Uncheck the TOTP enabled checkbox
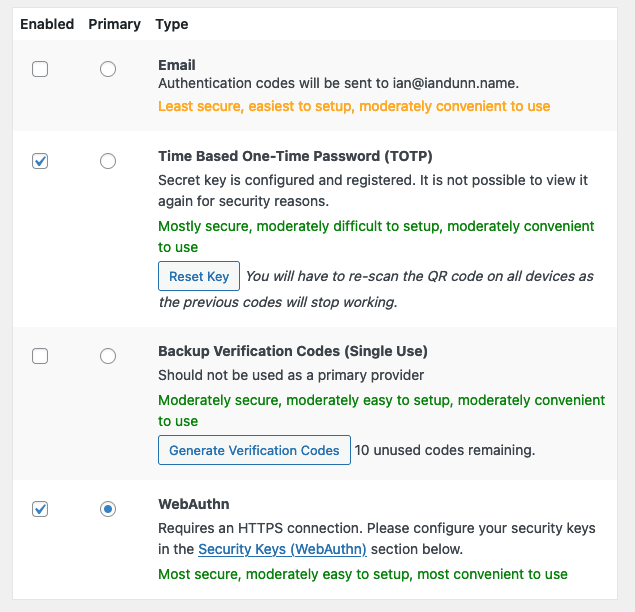Image resolution: width=635 pixels, height=612 pixels. point(40,161)
